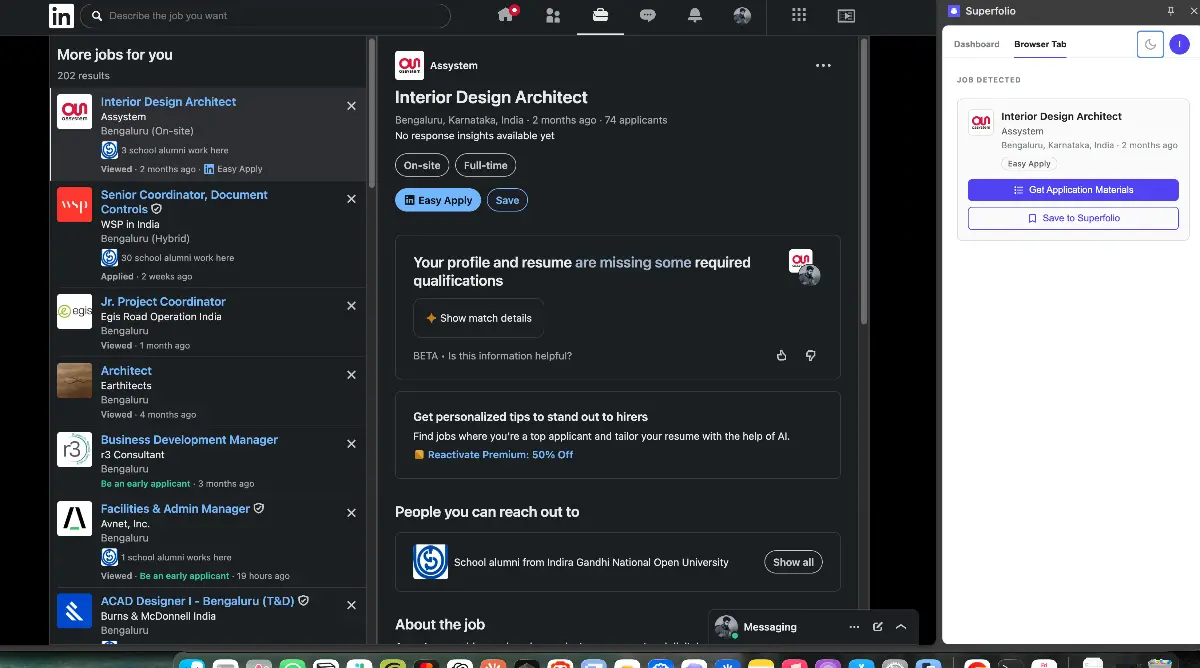Dismiss the Business Development Manager job
This screenshot has height=668, width=1200.
351,444
